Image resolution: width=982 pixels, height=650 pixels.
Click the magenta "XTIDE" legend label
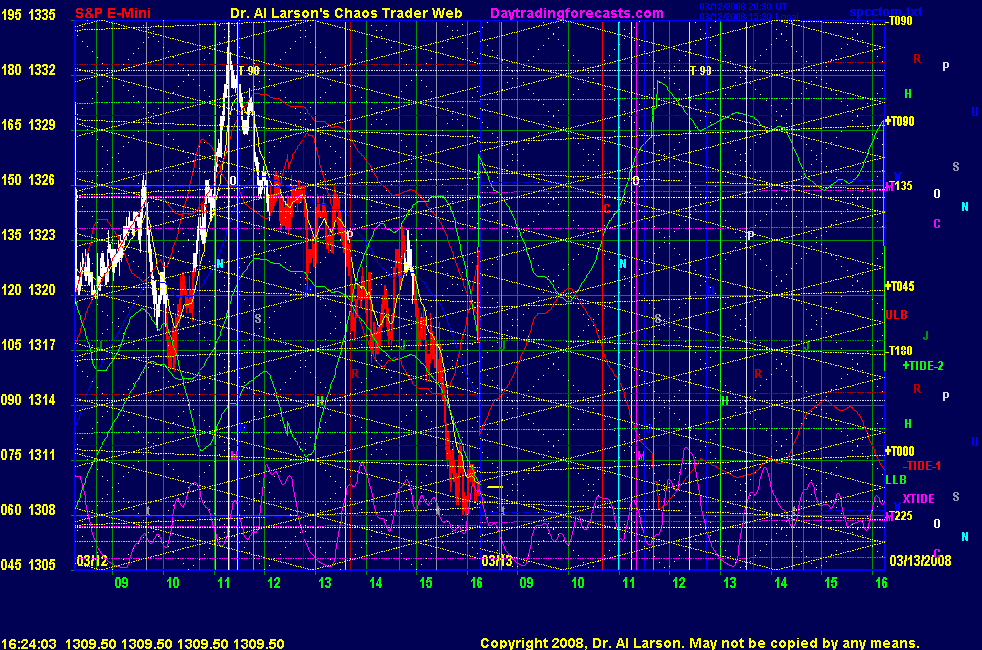pos(919,499)
